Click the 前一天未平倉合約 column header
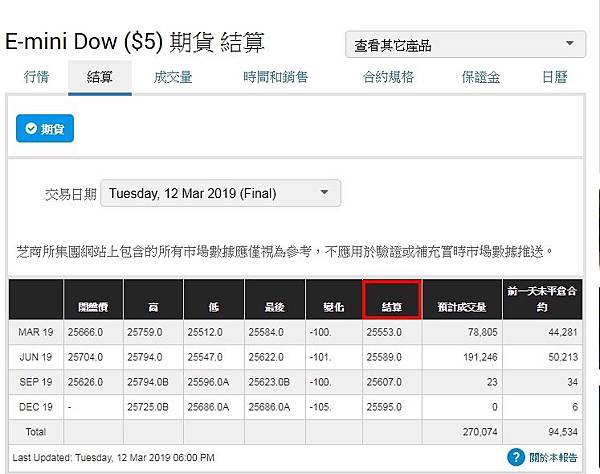The height and width of the screenshot is (474, 600). click(x=542, y=300)
